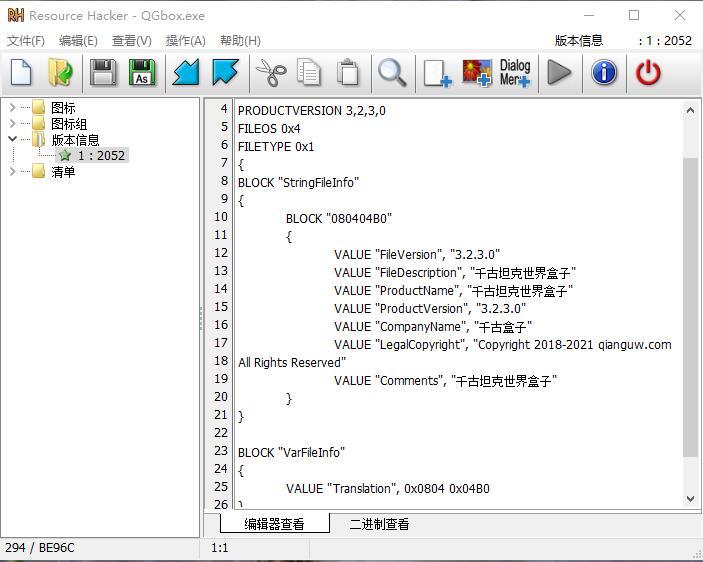
Task: Click the PRODUCTVERSION 3,2,3,0 line
Action: [x=312, y=111]
